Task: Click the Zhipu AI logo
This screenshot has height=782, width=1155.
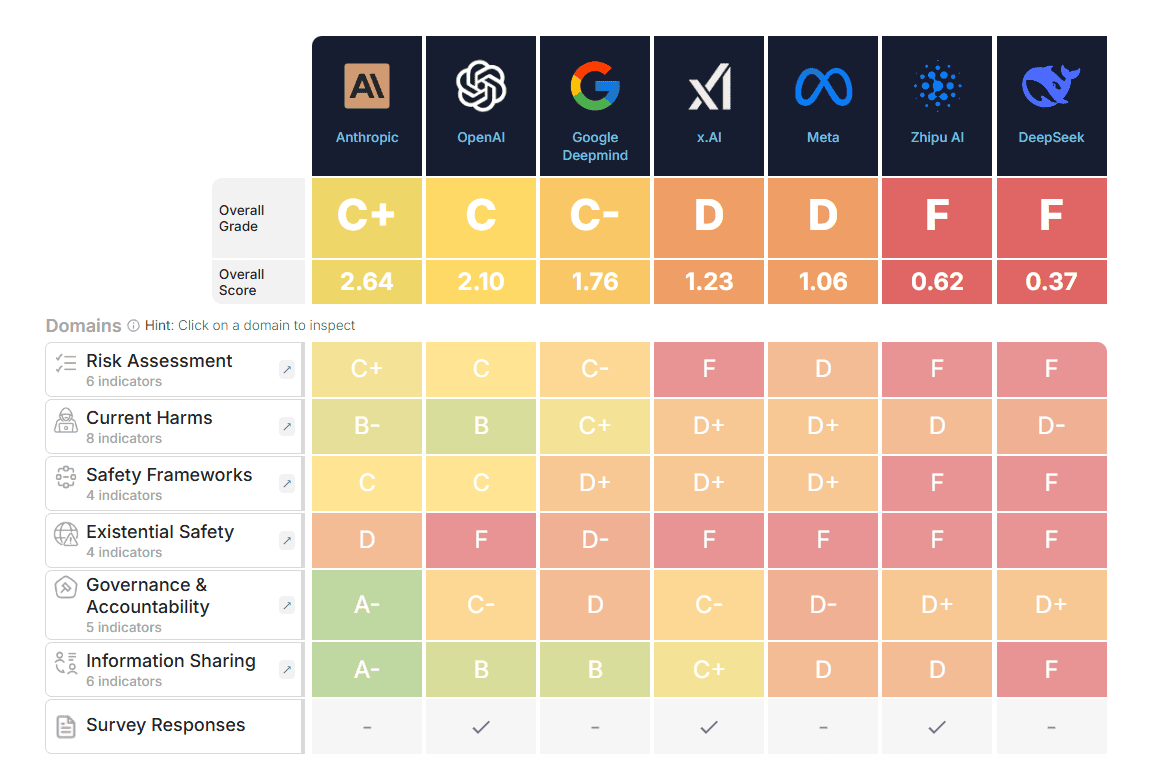Action: coord(937,86)
